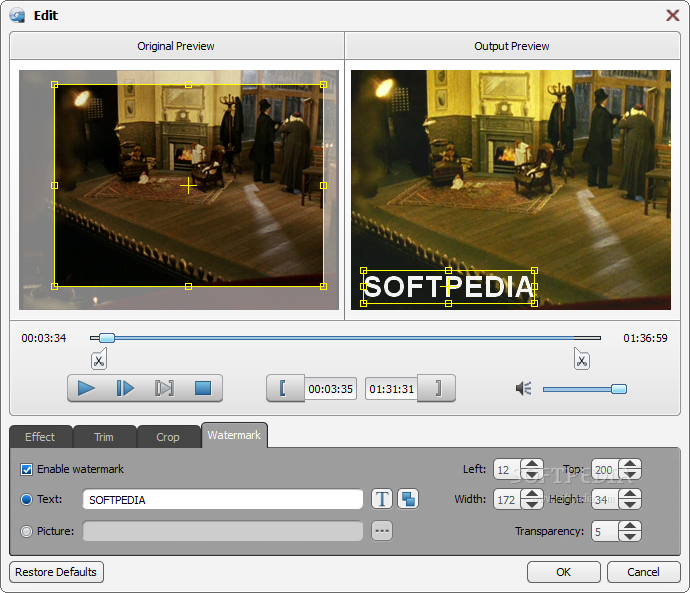Click bottom-right crop handle in Original Preview
The image size is (690, 593).
point(323,286)
